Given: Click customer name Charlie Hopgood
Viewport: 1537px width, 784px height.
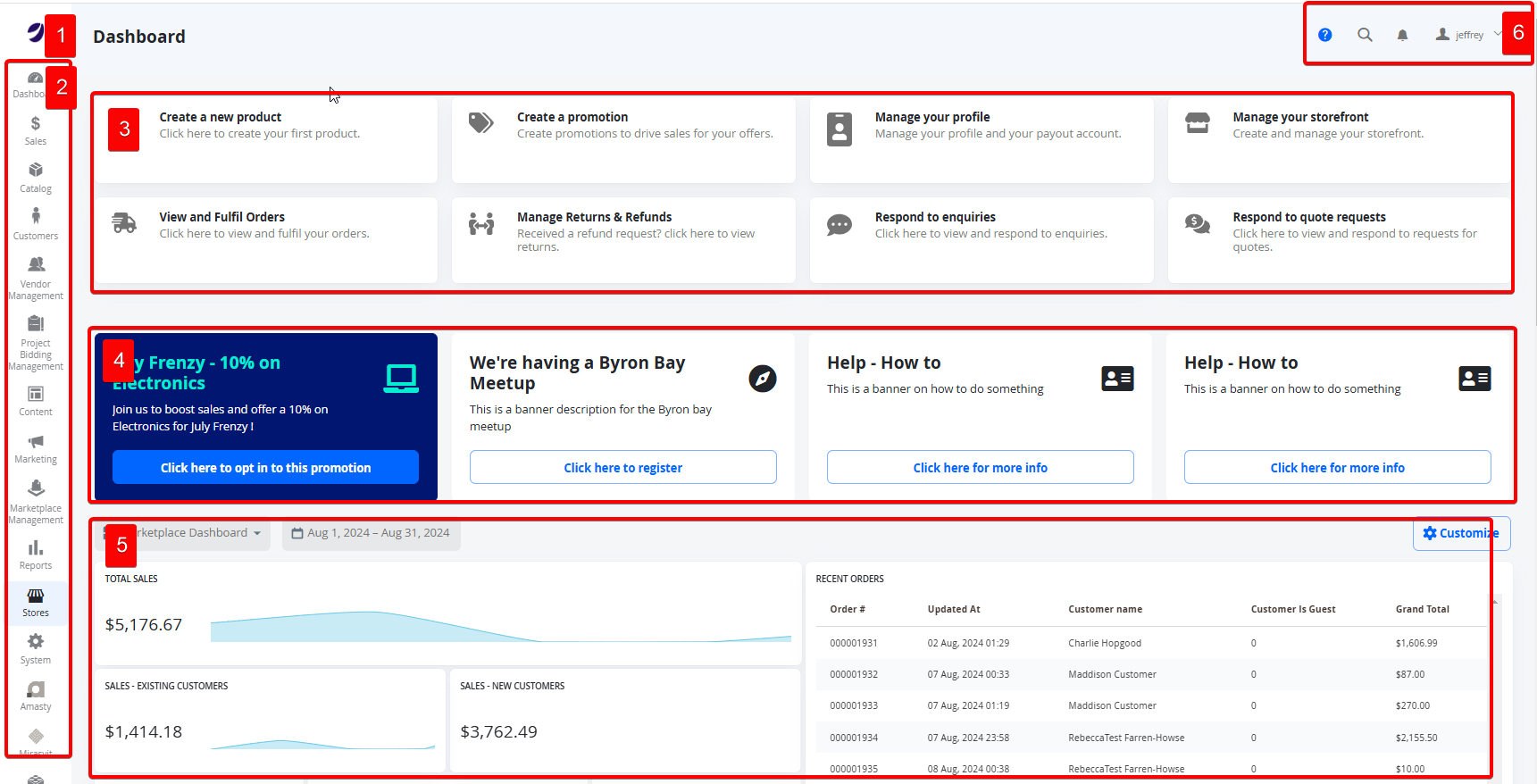Looking at the screenshot, I should point(1105,643).
